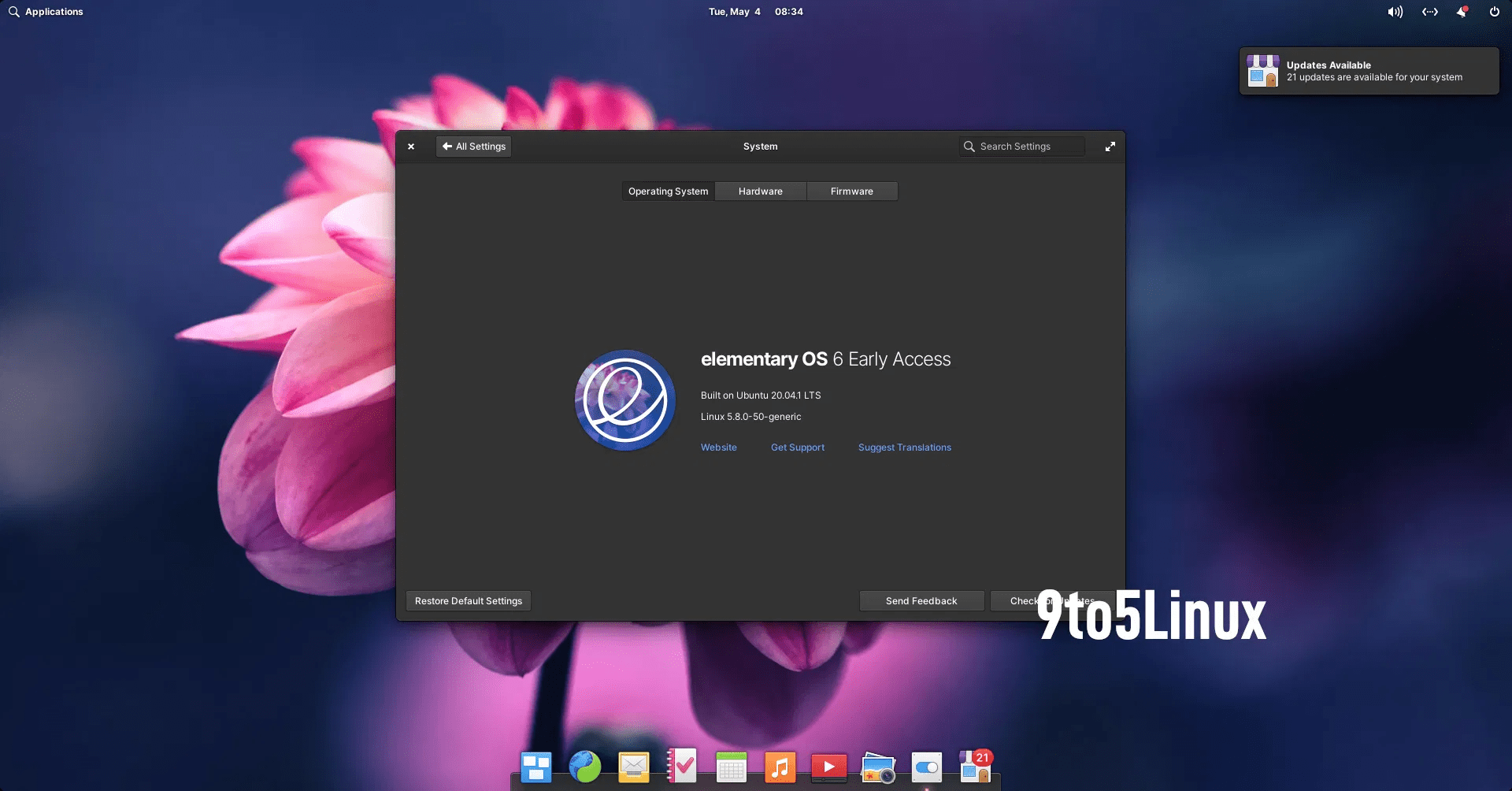This screenshot has height=791, width=1512.
Task: Open the Mail app in the dock
Action: (634, 767)
